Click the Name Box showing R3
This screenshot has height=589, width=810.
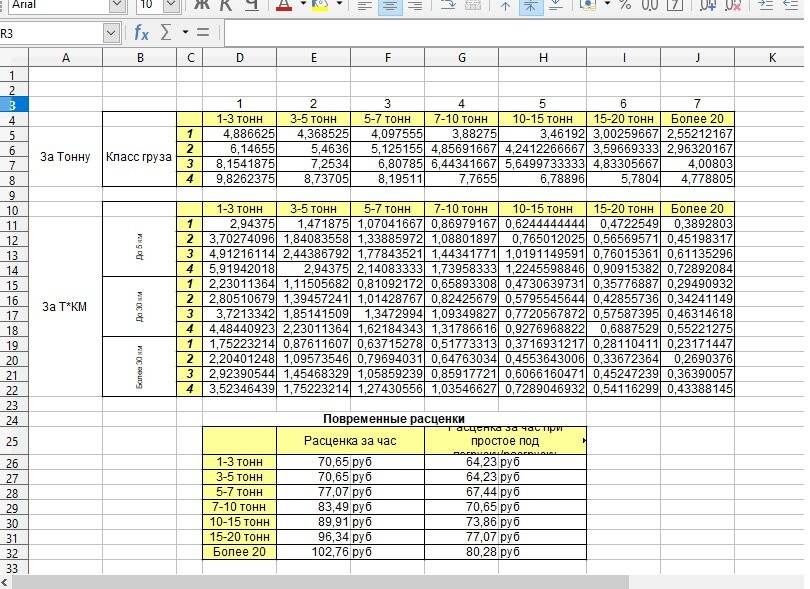coord(52,34)
